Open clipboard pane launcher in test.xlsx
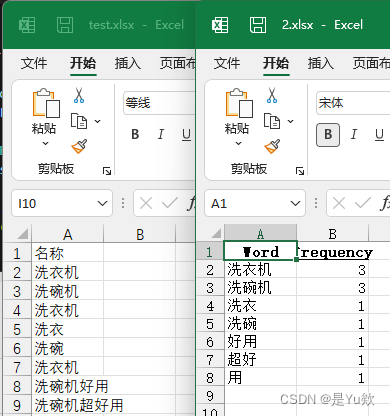 (107, 171)
